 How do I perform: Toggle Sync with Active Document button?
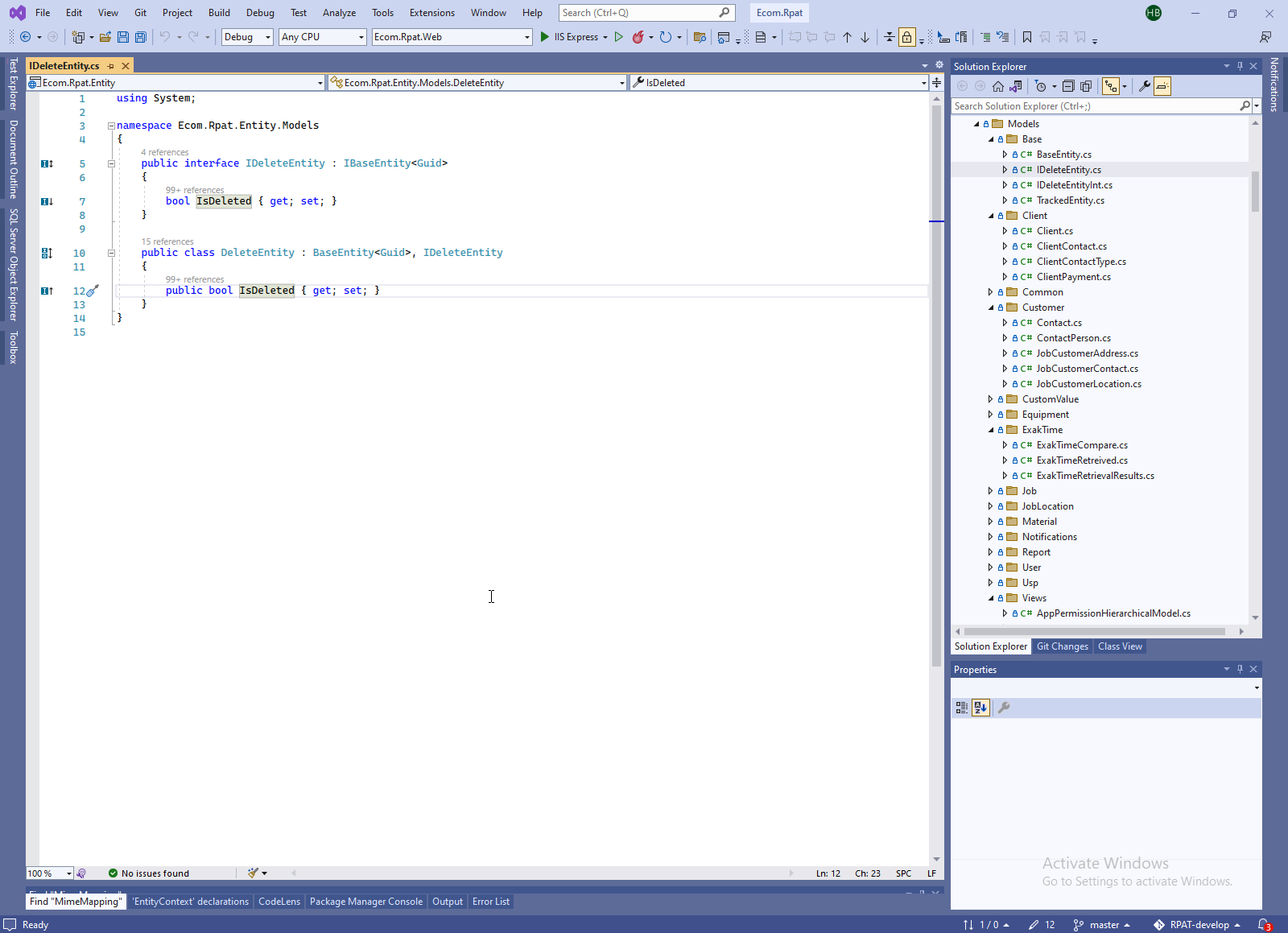[x=1111, y=86]
